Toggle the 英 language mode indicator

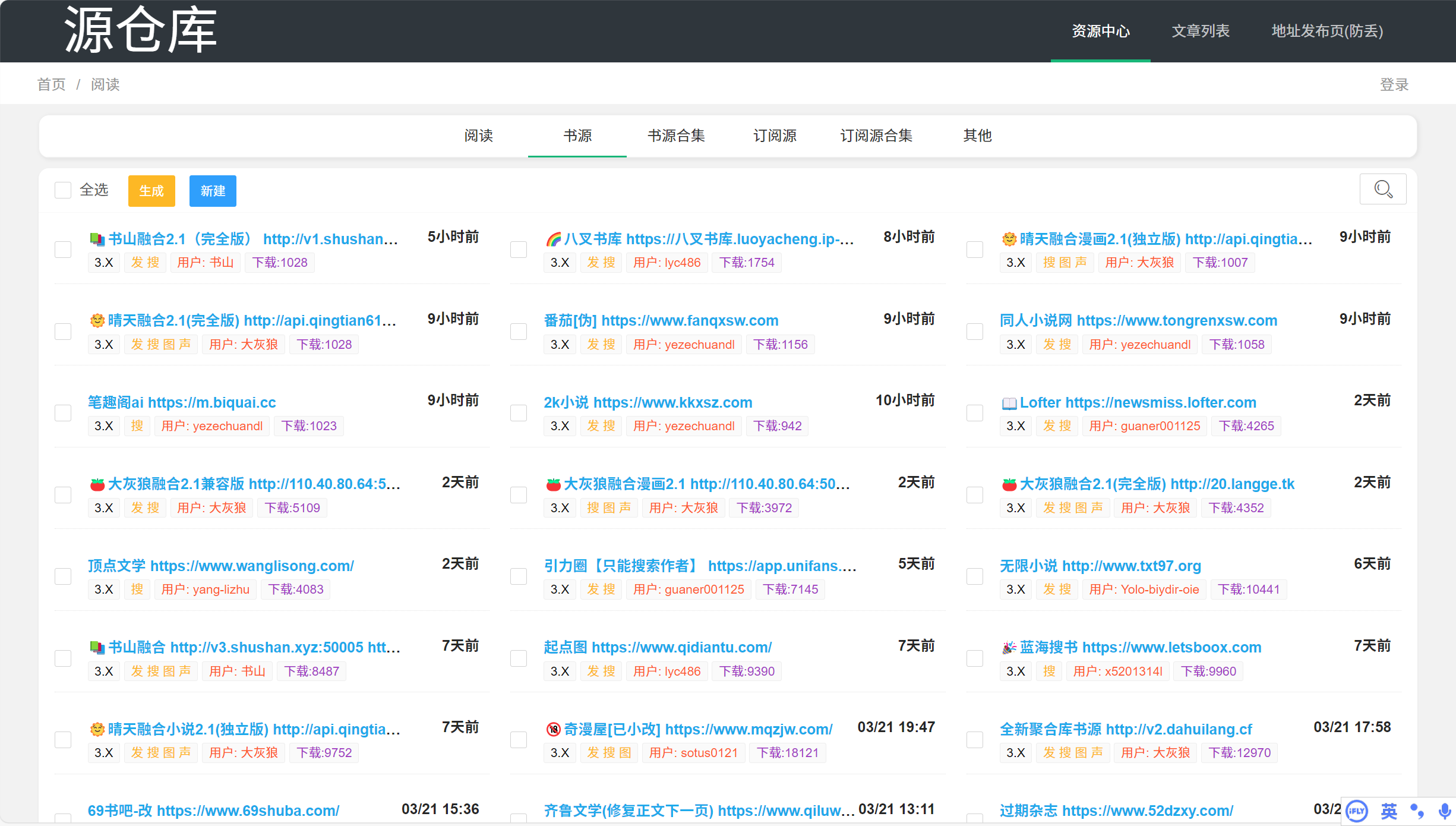click(x=1389, y=811)
